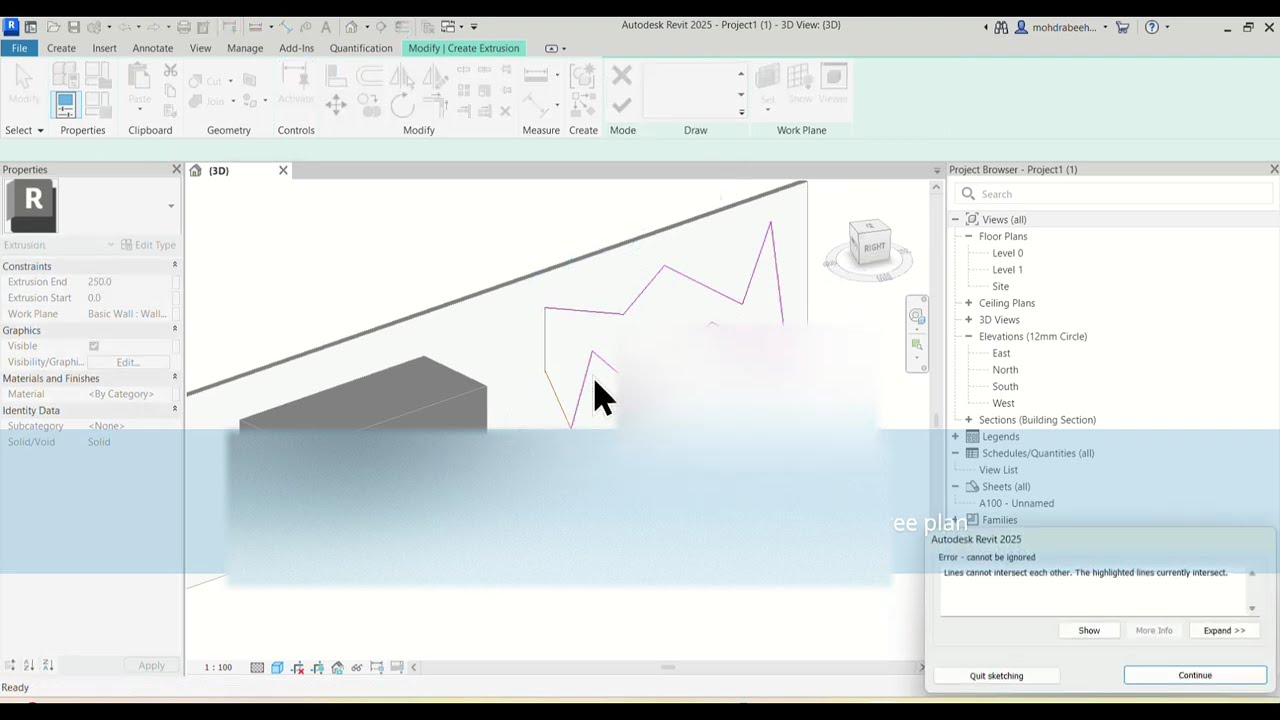The image size is (1280, 720).
Task: Open the Insert ribbon tab
Action: 104,48
